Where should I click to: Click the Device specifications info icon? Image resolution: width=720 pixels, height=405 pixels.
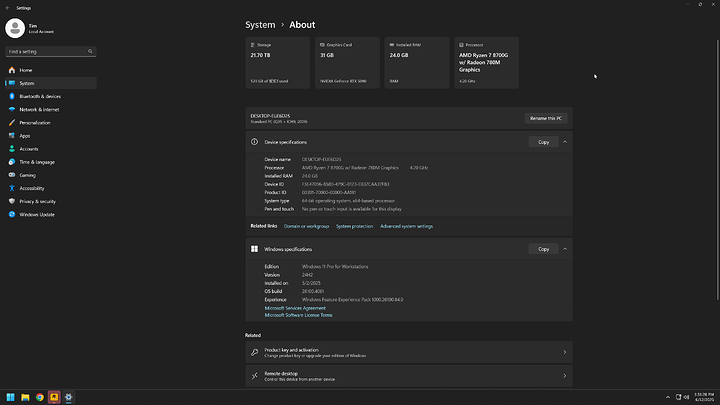pyautogui.click(x=254, y=142)
